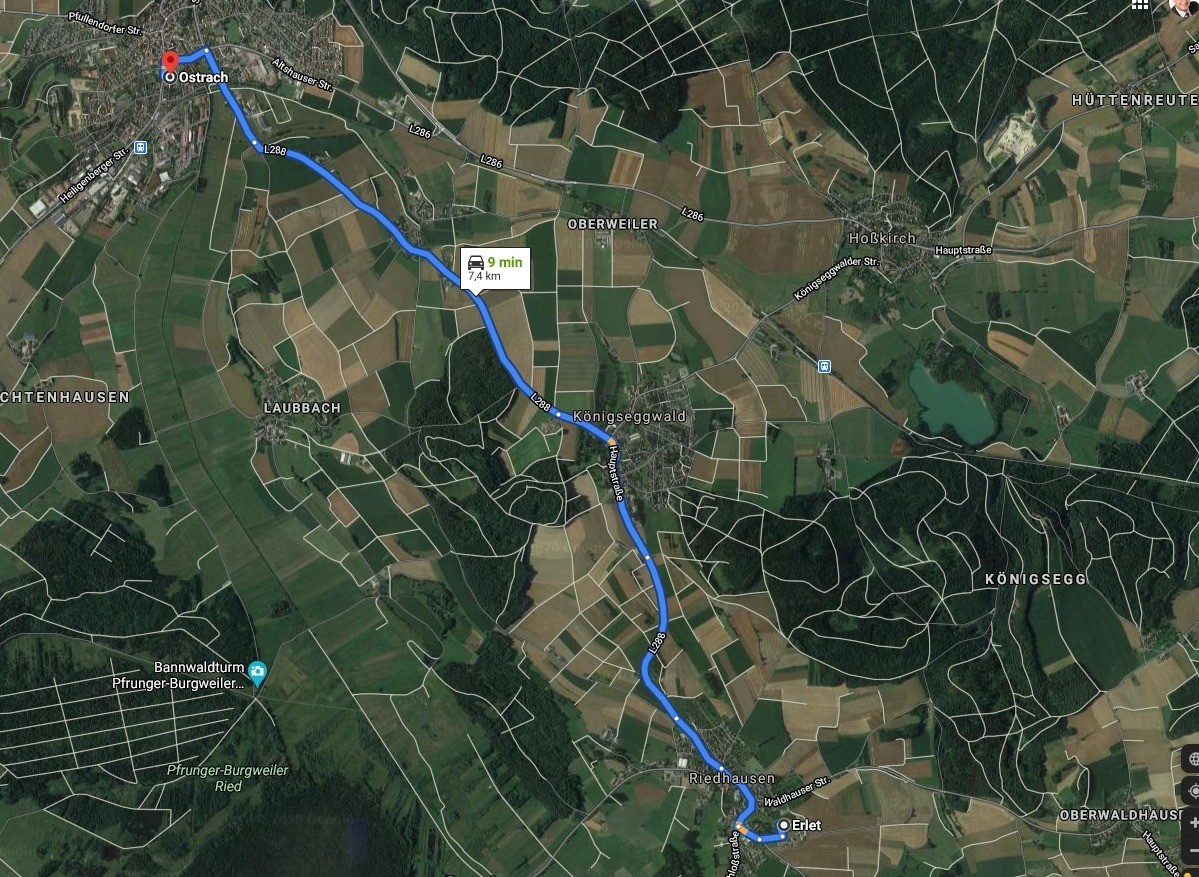Select the Pfrunger-Burgweiler Ried nature label
The width and height of the screenshot is (1199, 877).
(228, 778)
